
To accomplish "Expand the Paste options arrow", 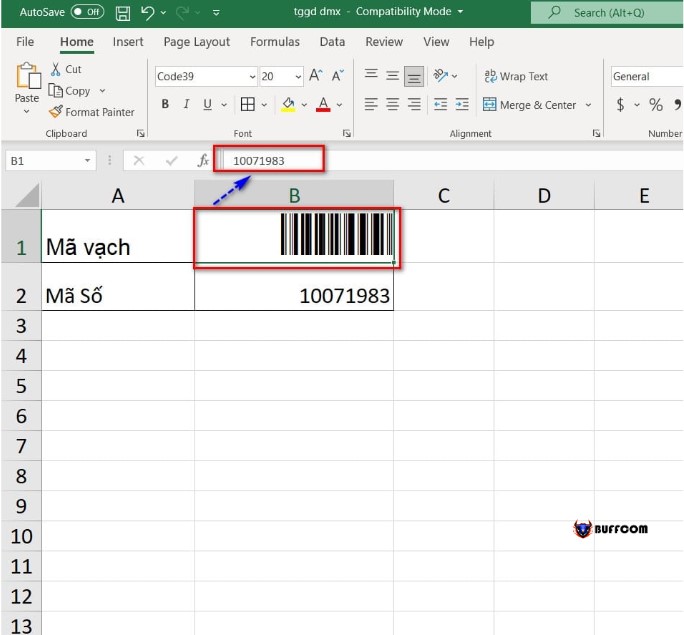I will coord(27,112).
